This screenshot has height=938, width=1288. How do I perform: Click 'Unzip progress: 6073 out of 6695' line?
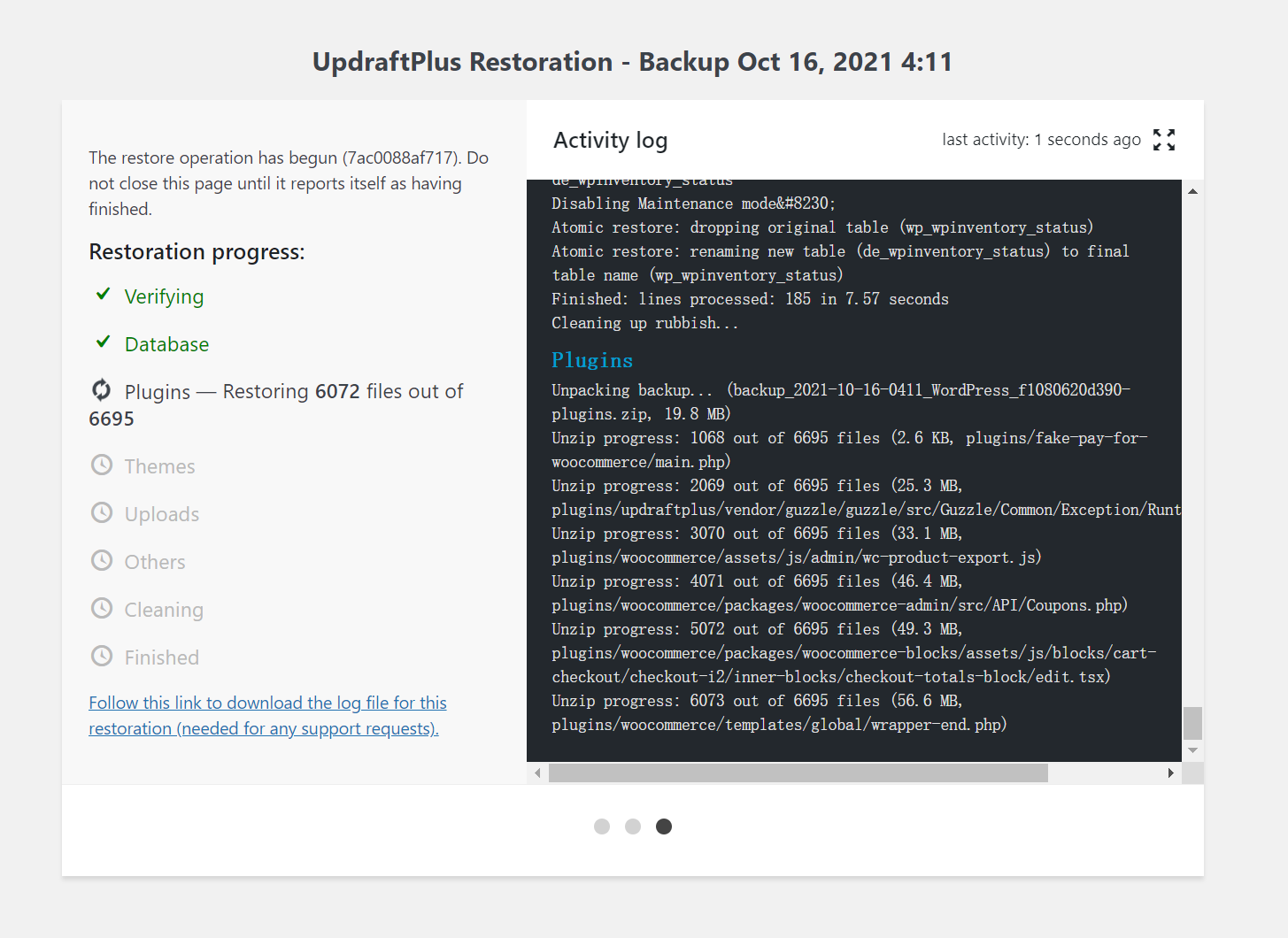point(779,712)
